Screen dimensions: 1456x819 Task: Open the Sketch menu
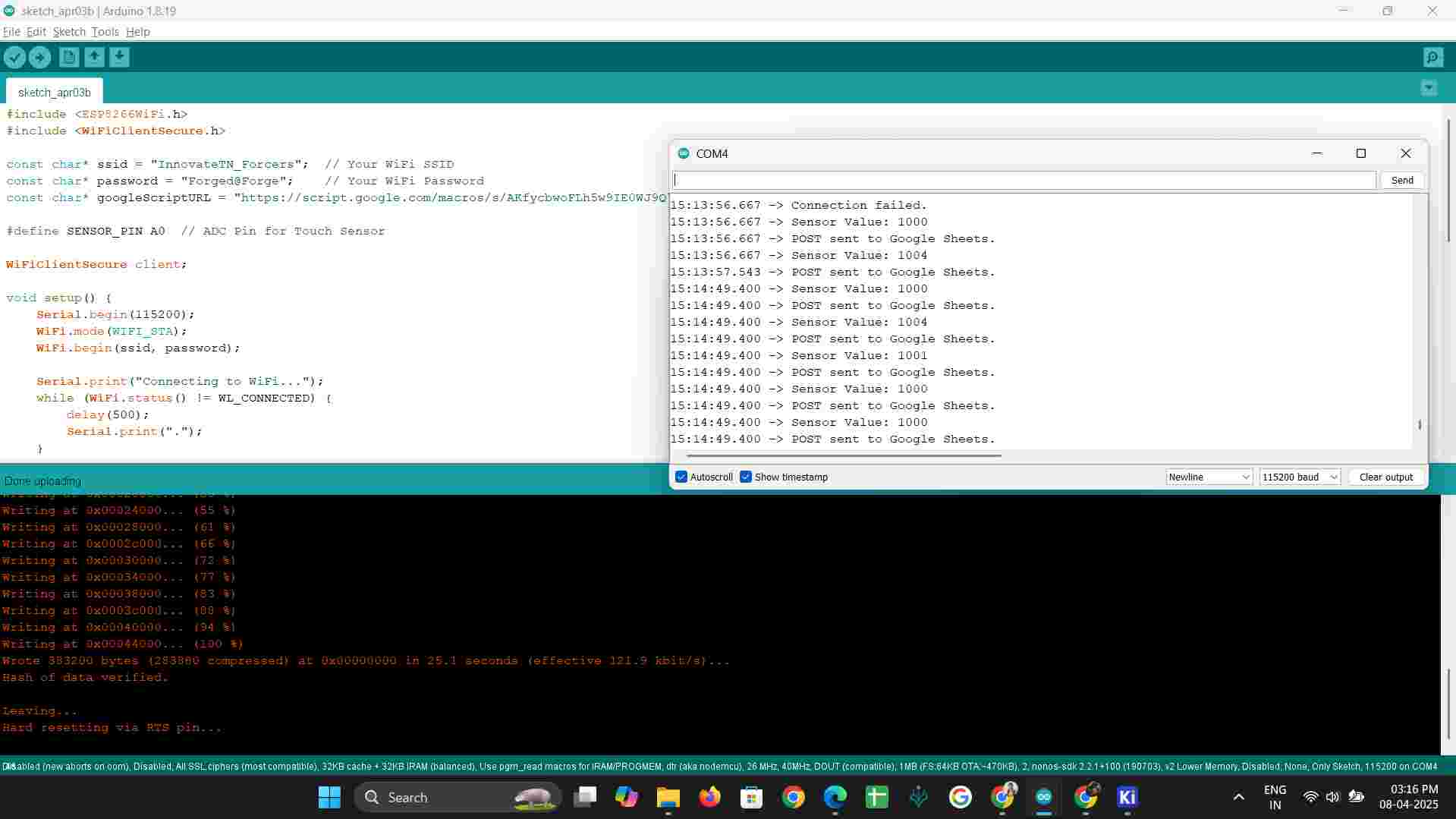pos(69,32)
